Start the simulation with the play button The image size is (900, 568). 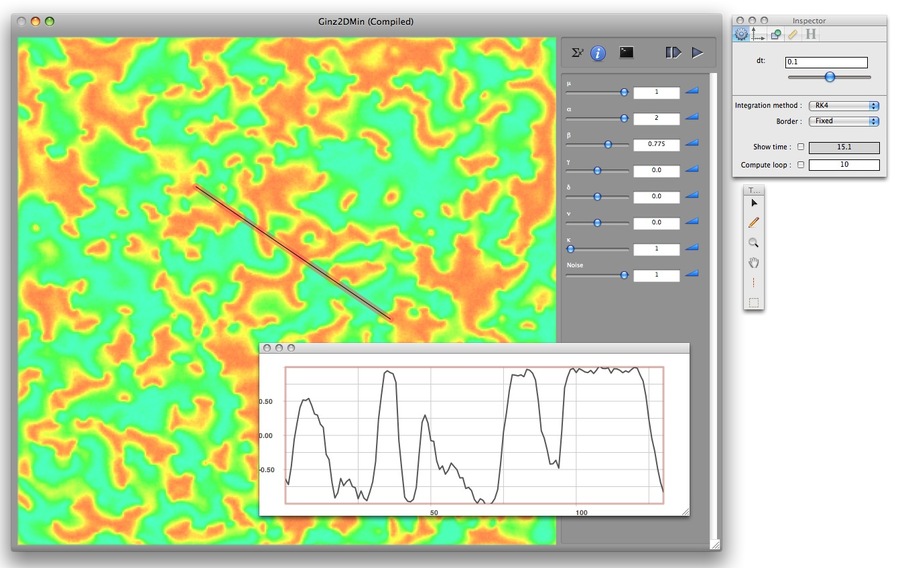click(697, 53)
